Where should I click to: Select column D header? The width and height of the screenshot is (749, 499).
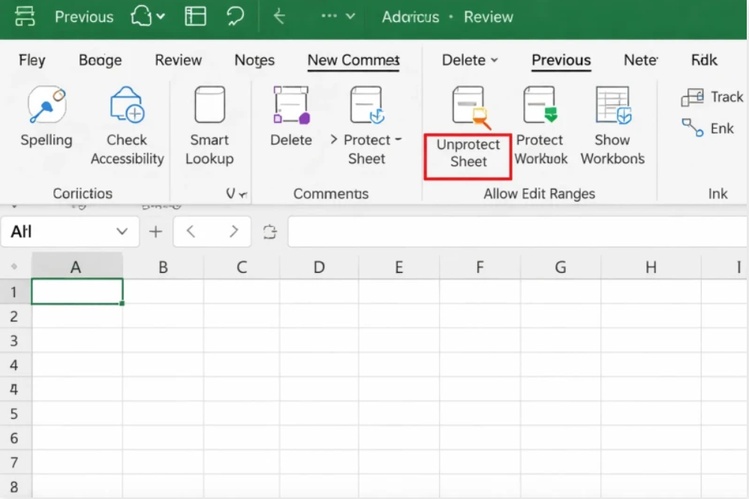tap(319, 267)
